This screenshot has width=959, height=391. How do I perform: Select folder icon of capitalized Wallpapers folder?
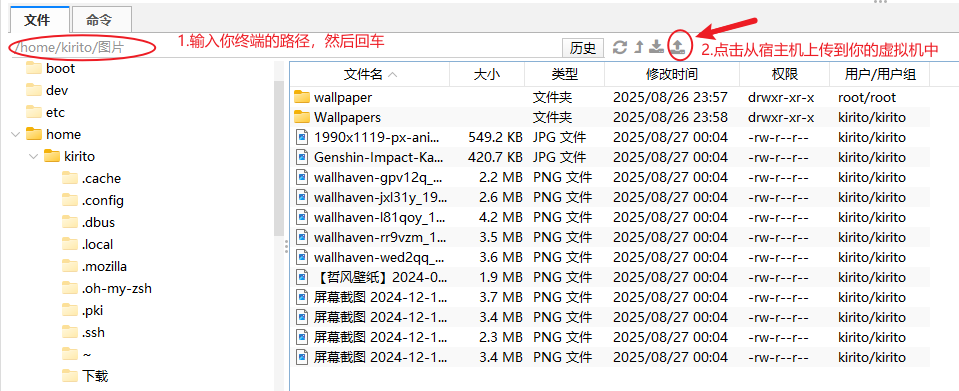click(x=302, y=117)
